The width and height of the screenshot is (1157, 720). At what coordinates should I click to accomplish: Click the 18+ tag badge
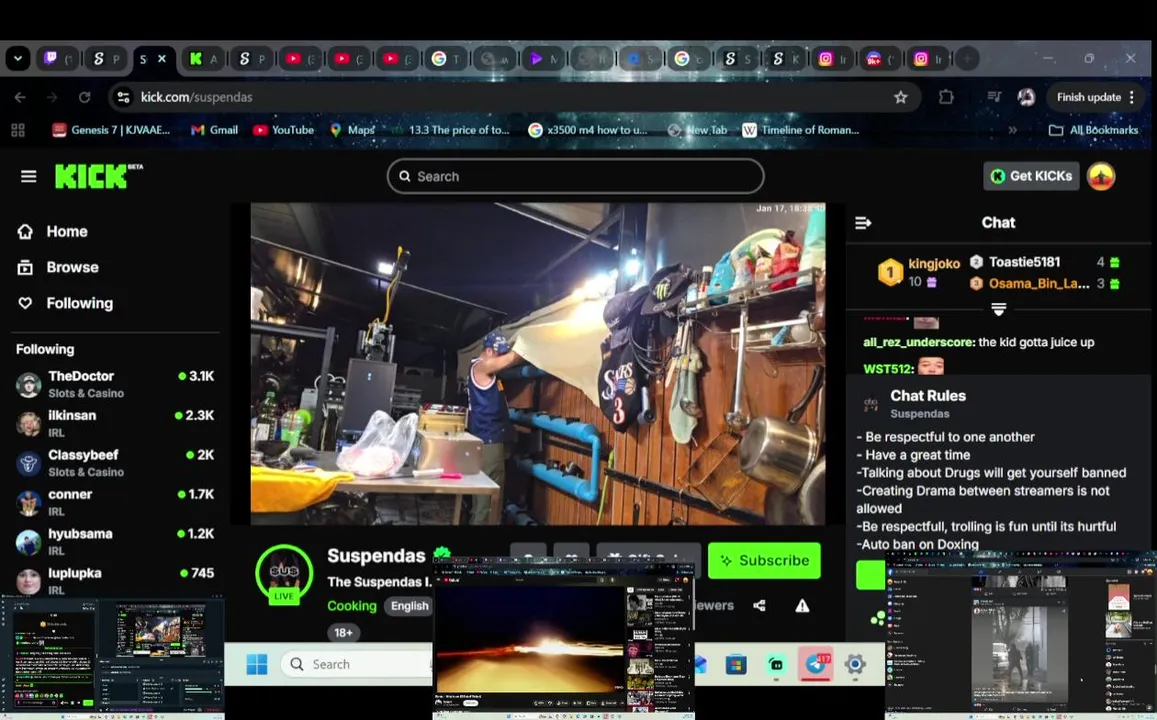click(x=343, y=632)
